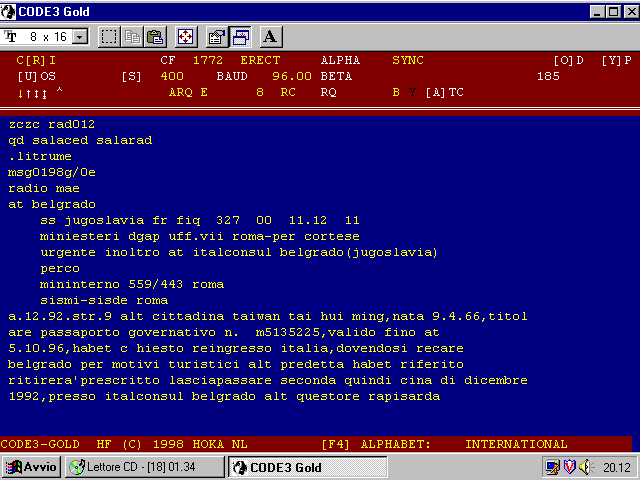The image size is (640, 480).
Task: Click the volume speaker tray icon
Action: tap(585, 467)
